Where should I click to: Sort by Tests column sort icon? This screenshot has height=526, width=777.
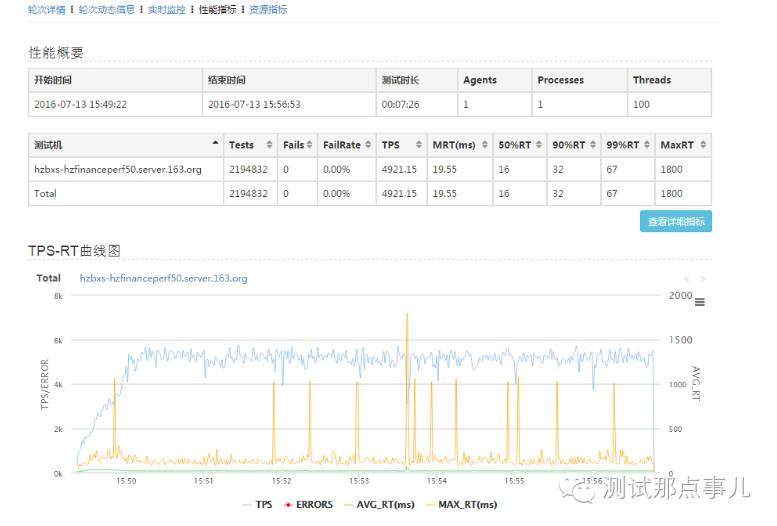pyautogui.click(x=269, y=144)
